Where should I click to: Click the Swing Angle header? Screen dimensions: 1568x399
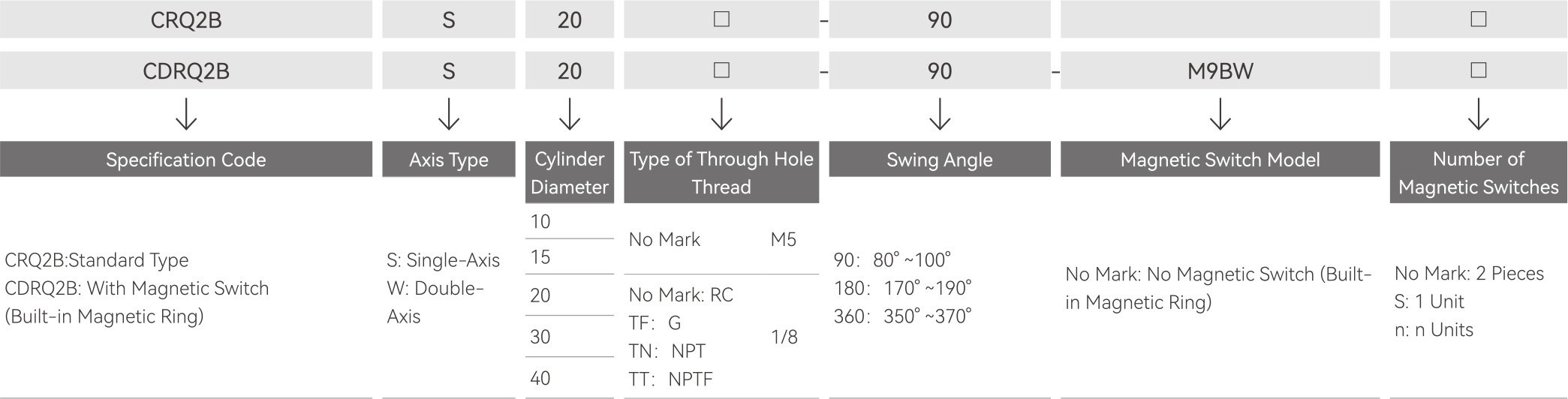click(x=940, y=160)
